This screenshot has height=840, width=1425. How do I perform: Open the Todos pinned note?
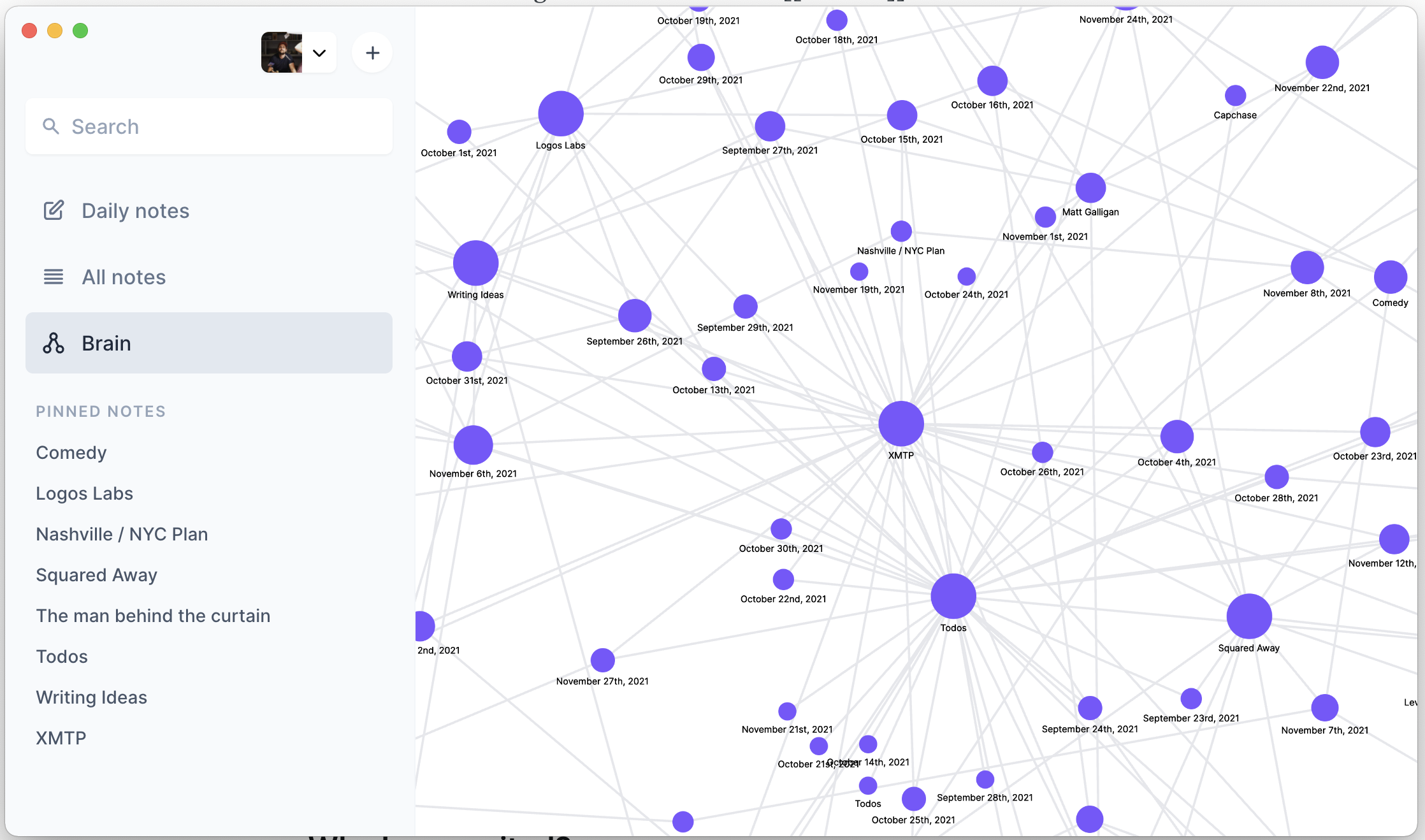(62, 656)
